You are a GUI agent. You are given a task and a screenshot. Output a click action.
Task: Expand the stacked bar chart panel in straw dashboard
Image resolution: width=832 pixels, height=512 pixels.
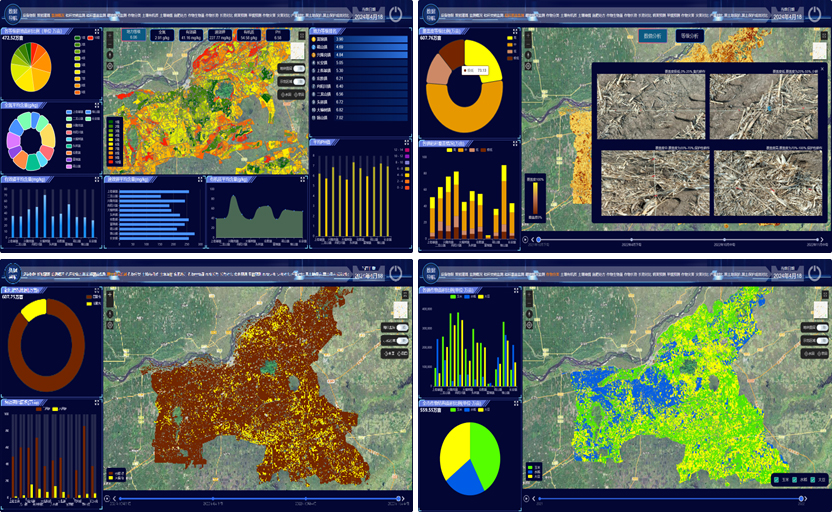tap(515, 143)
